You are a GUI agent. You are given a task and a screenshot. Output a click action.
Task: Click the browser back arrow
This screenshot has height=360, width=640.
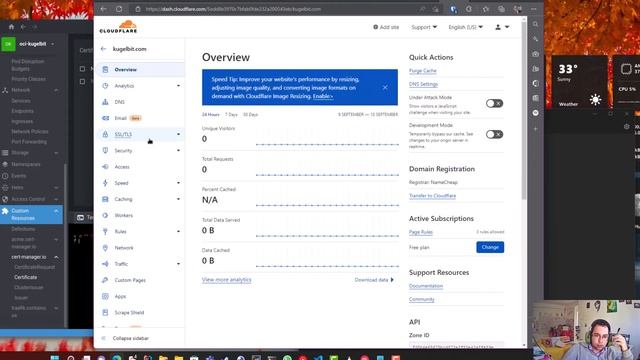point(104,9)
